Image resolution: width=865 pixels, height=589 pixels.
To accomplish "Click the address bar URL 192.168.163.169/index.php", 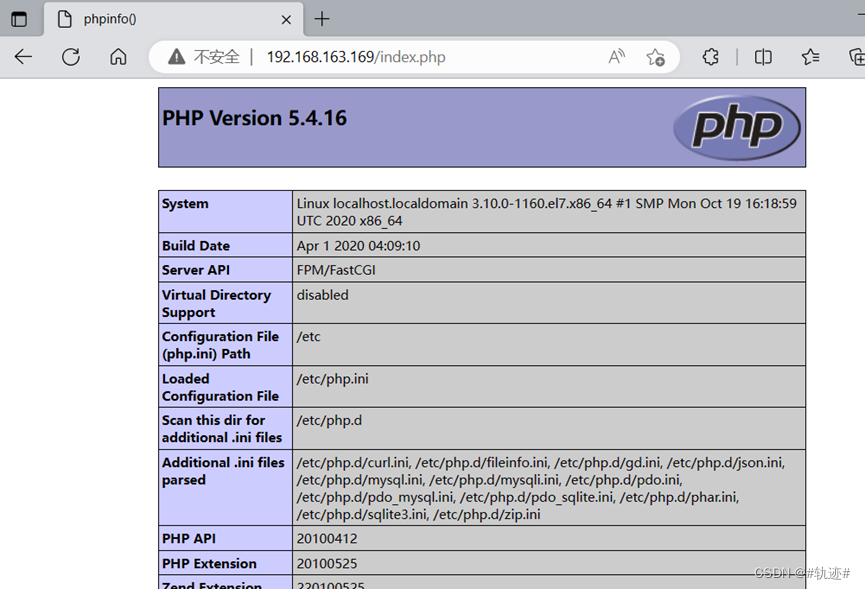I will tap(356, 57).
